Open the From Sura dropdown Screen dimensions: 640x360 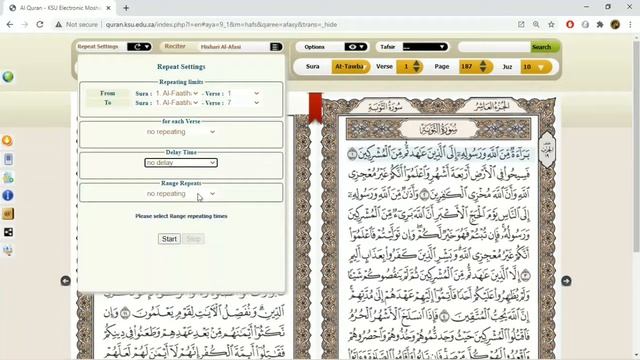[177, 93]
